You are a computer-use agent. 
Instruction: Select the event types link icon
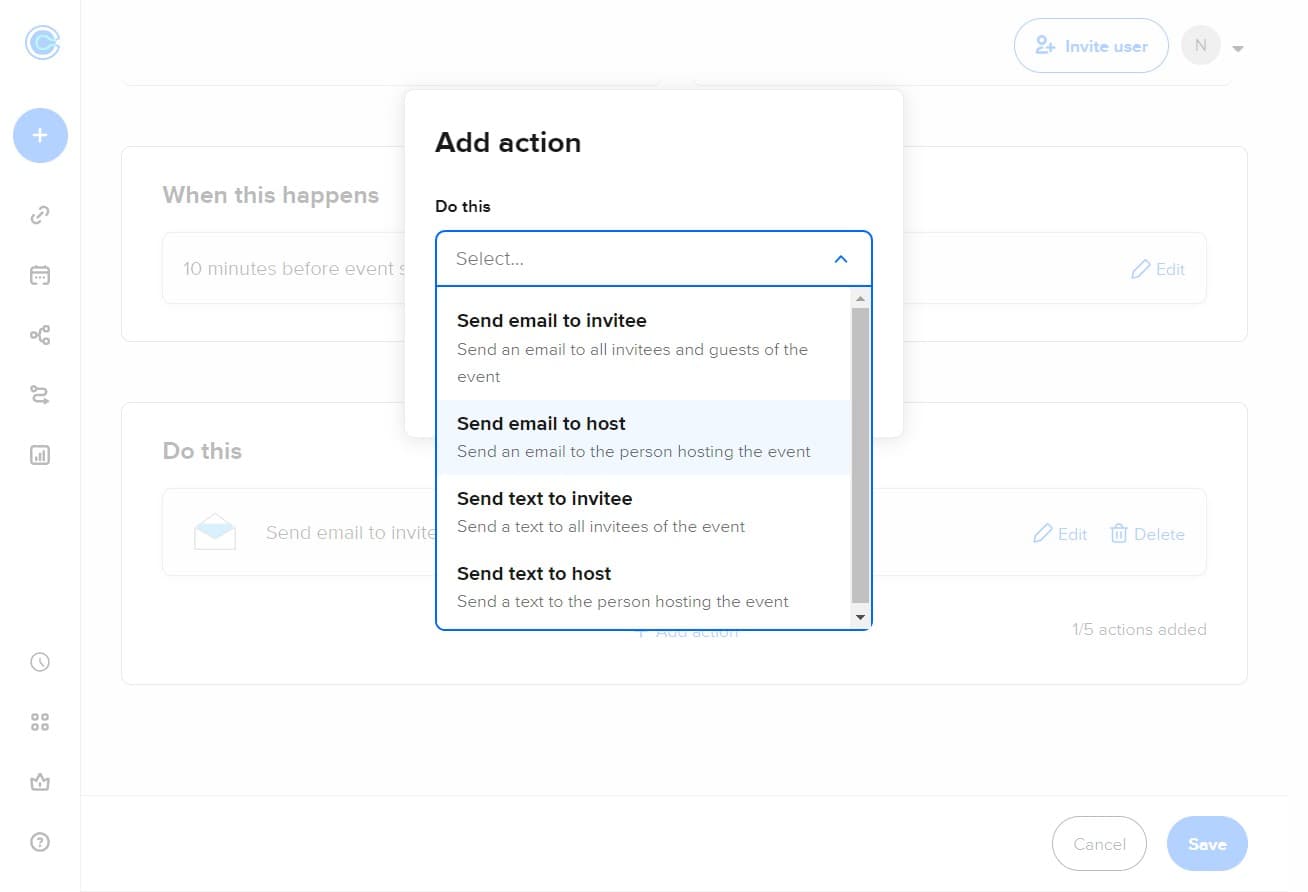click(x=39, y=214)
